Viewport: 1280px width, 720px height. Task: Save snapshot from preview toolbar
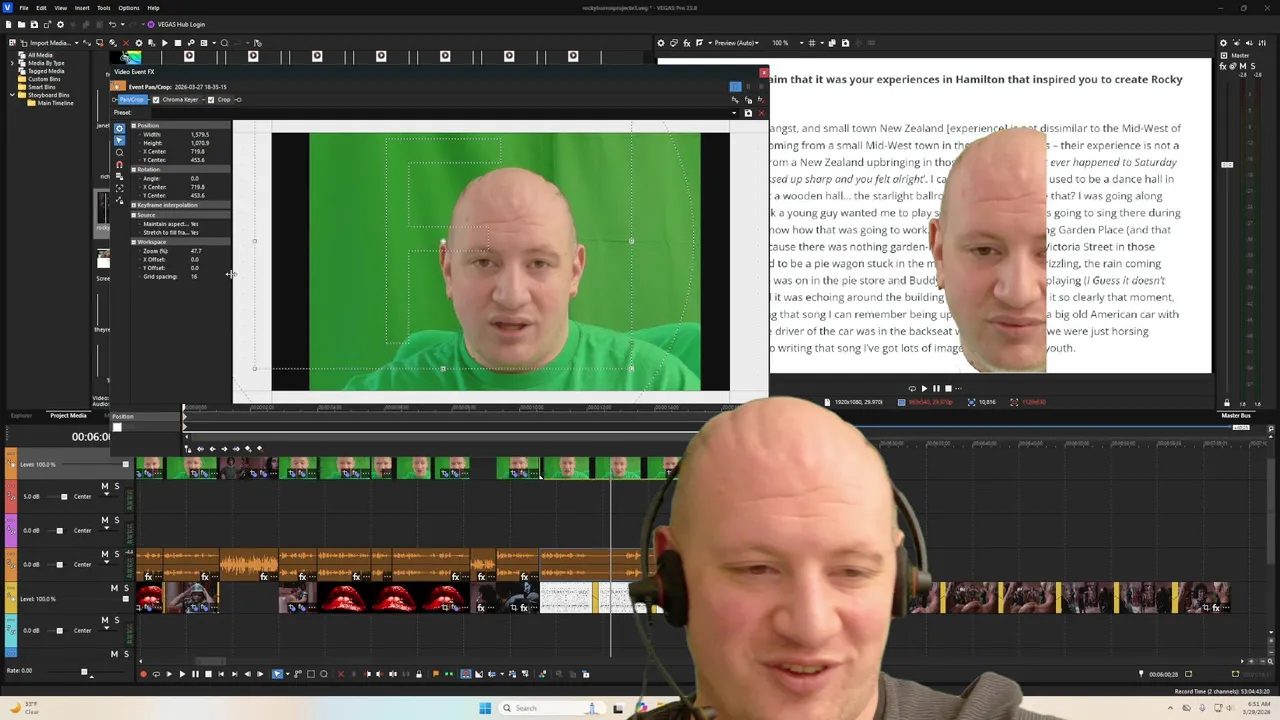click(x=845, y=43)
